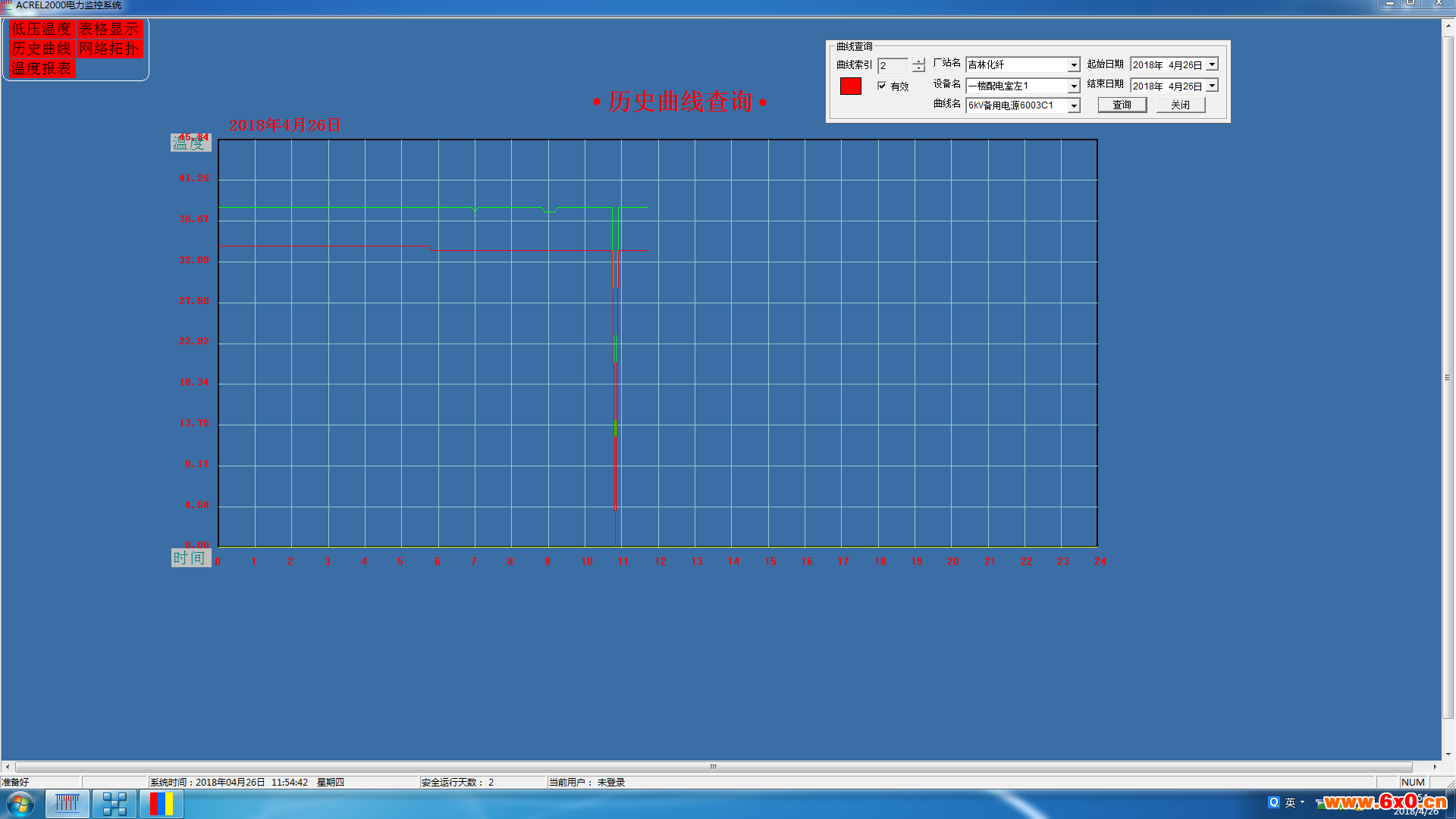Toggle the 有效 checkbox
The width and height of the screenshot is (1456, 819).
click(882, 86)
